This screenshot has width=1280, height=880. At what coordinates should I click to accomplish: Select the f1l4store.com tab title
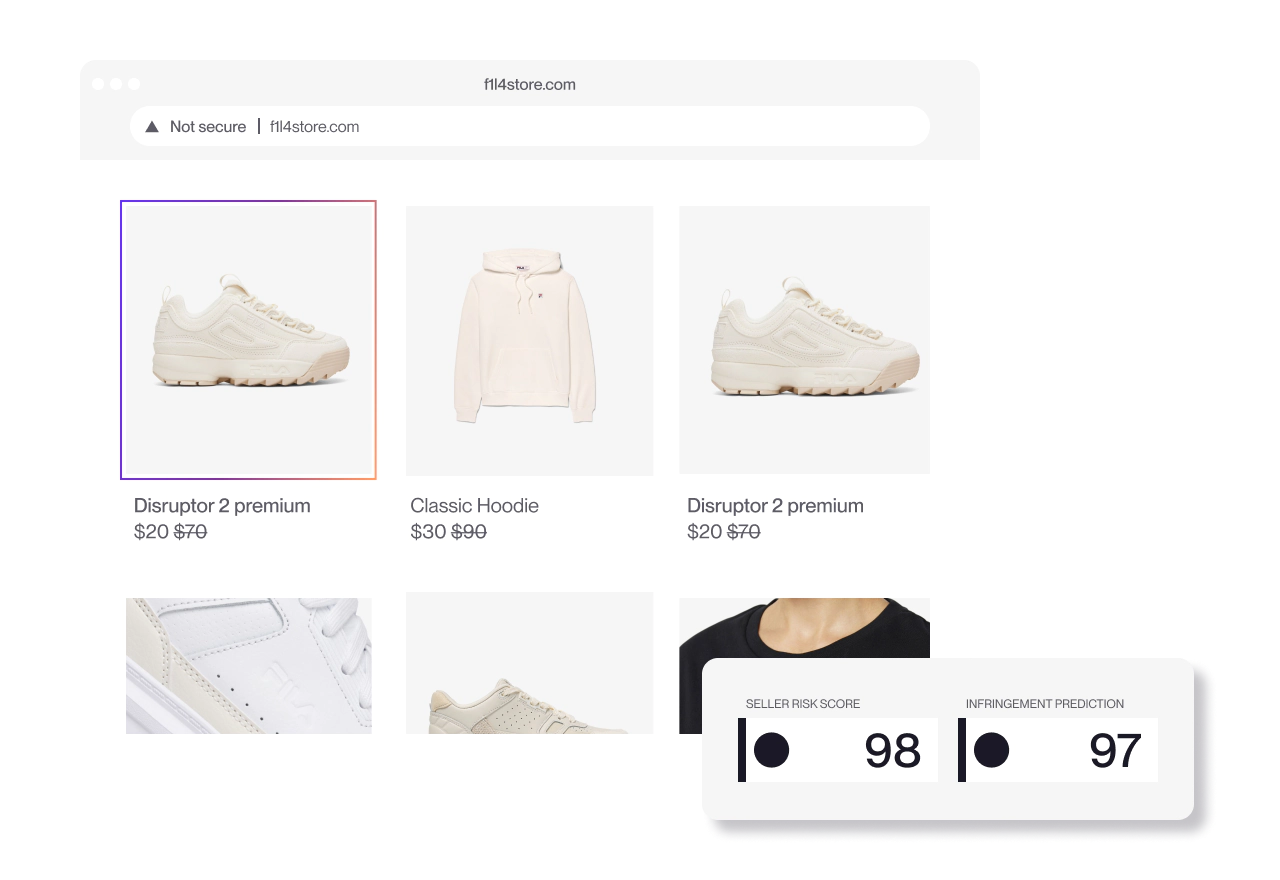(530, 84)
